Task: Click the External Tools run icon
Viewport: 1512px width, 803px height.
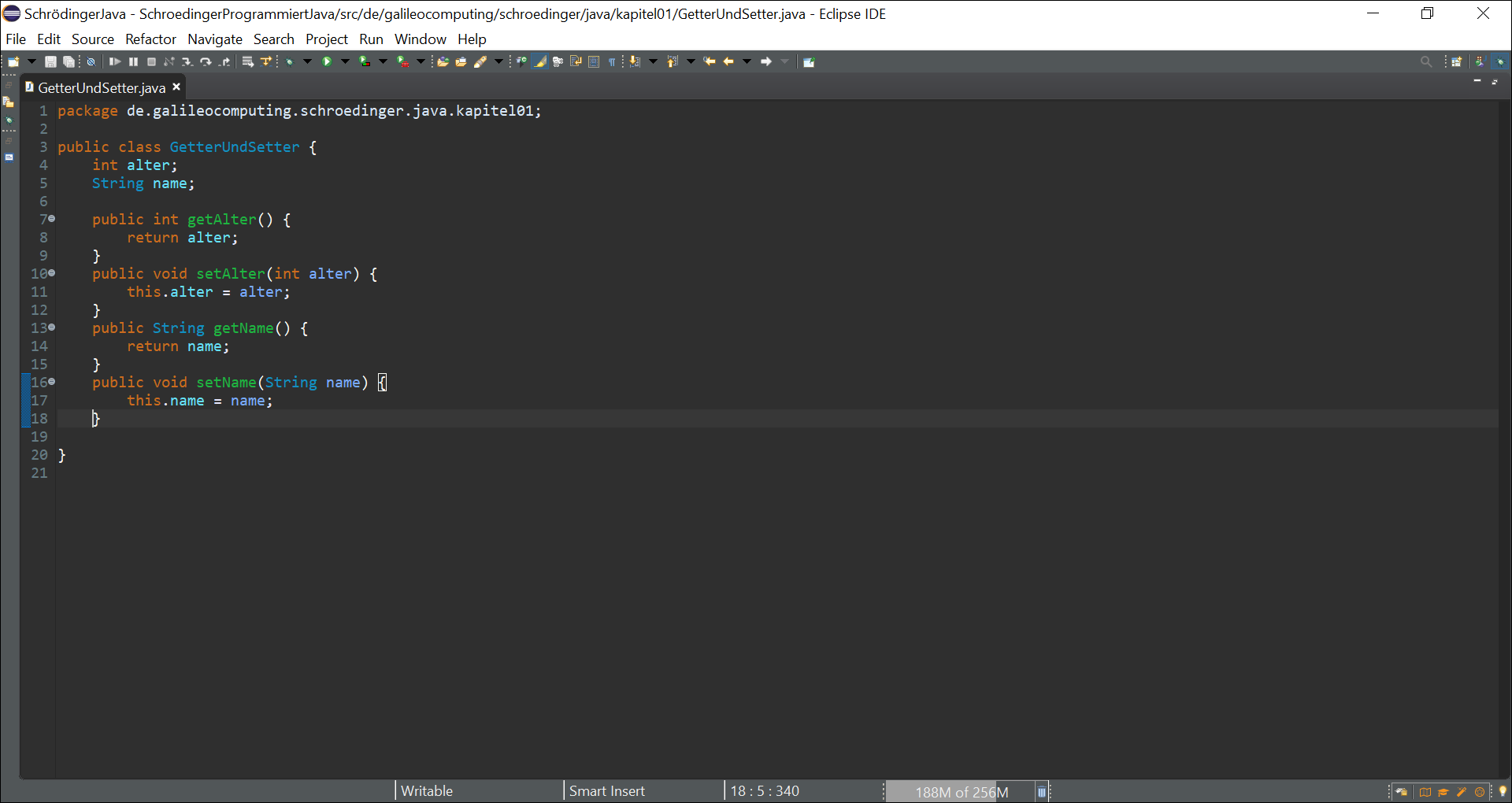Action: pos(402,61)
